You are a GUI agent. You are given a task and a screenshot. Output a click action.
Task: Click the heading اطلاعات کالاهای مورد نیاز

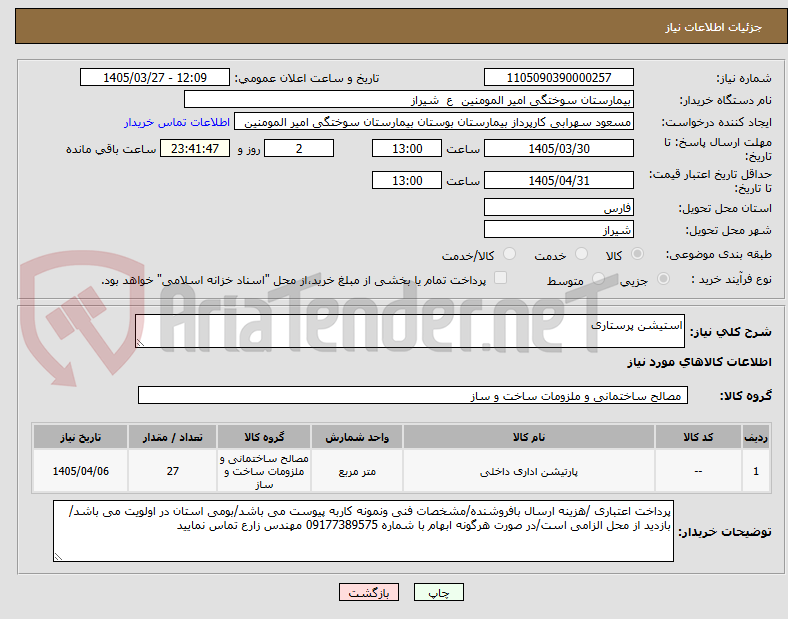tap(699, 362)
